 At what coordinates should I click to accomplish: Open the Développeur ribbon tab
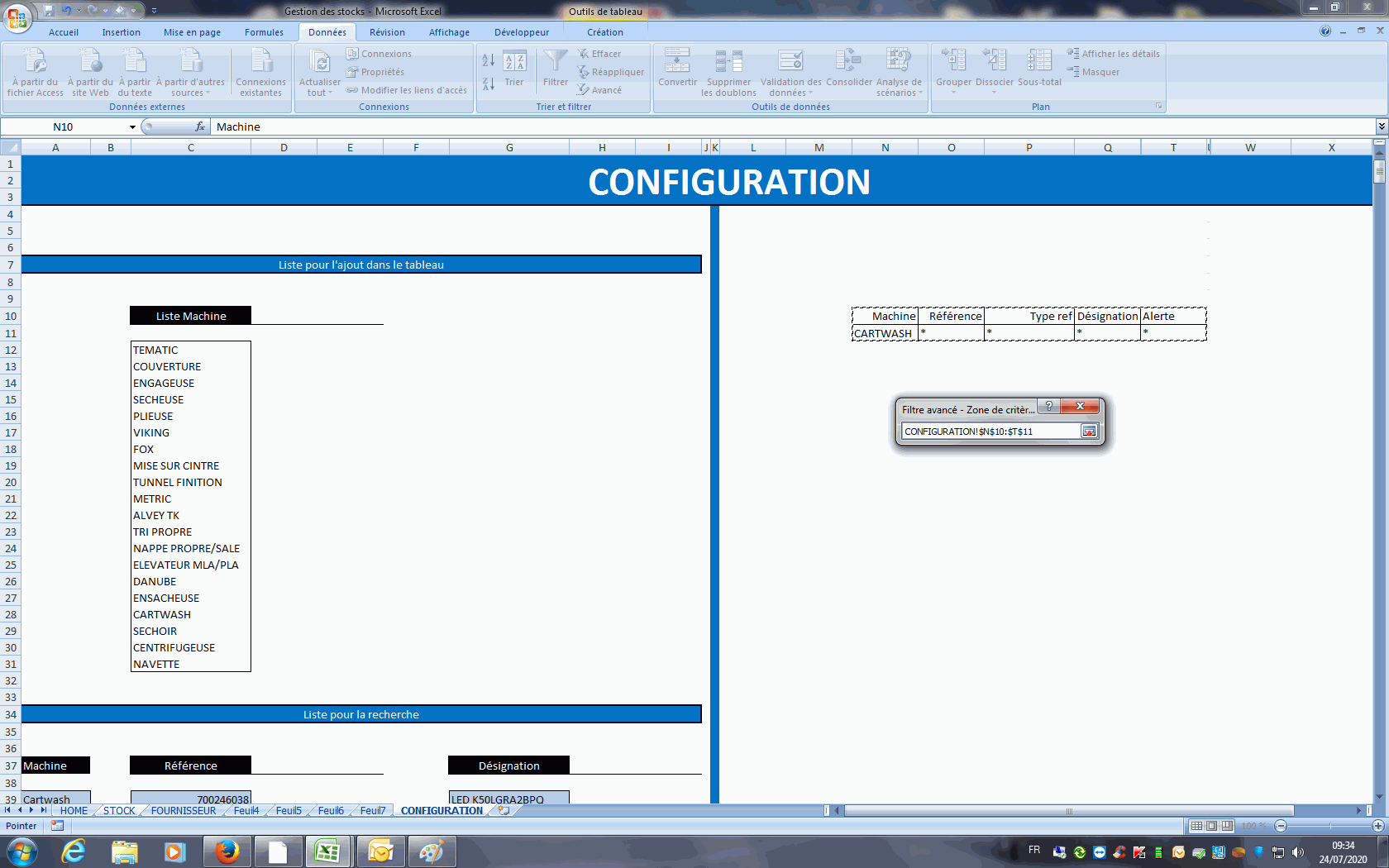[x=522, y=32]
